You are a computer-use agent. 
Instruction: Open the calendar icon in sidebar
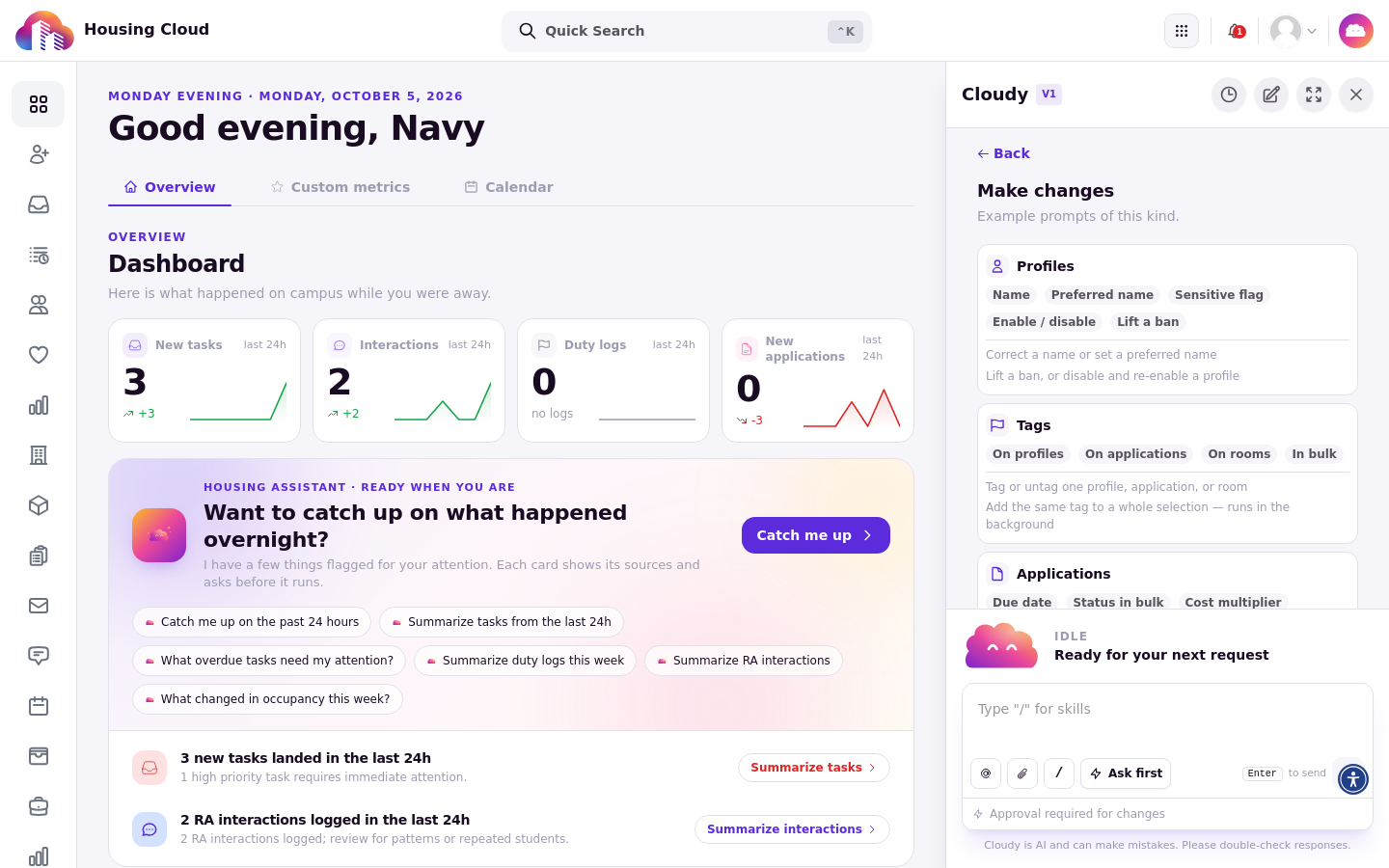tap(39, 706)
